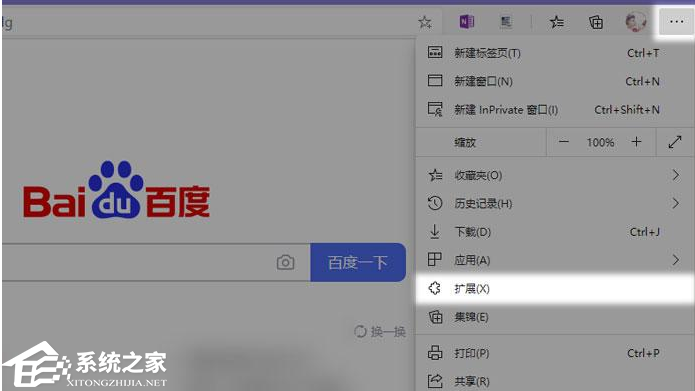Select 共享(R) menu entry
The height and width of the screenshot is (391, 695).
click(555, 381)
